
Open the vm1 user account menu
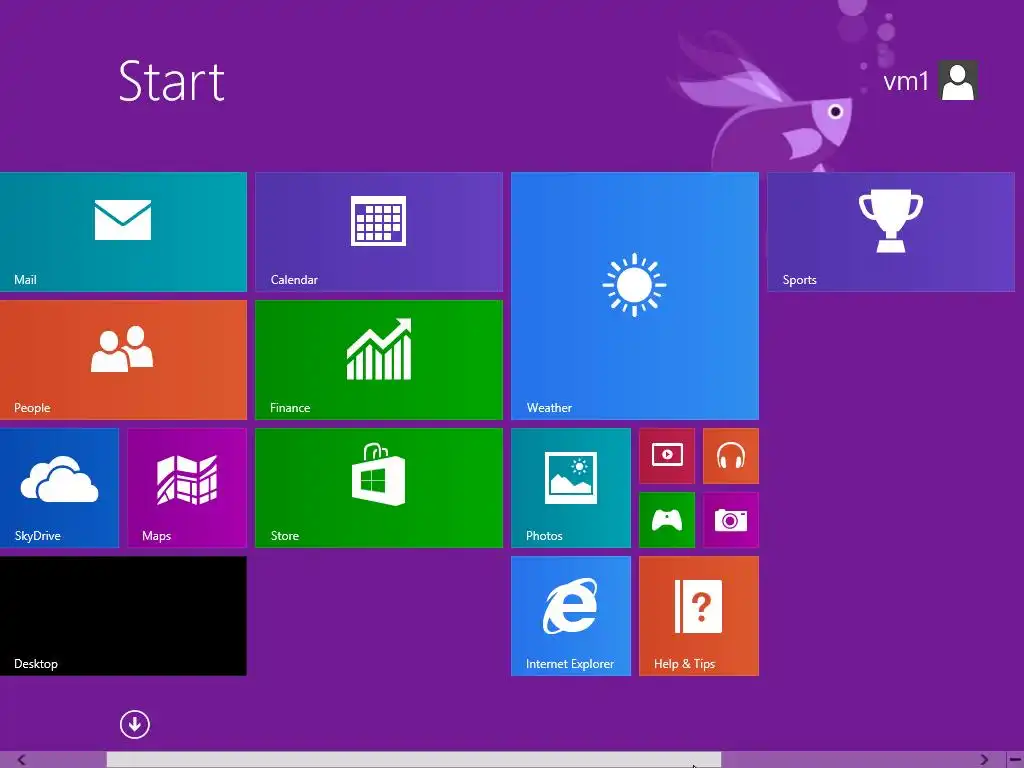pos(930,81)
